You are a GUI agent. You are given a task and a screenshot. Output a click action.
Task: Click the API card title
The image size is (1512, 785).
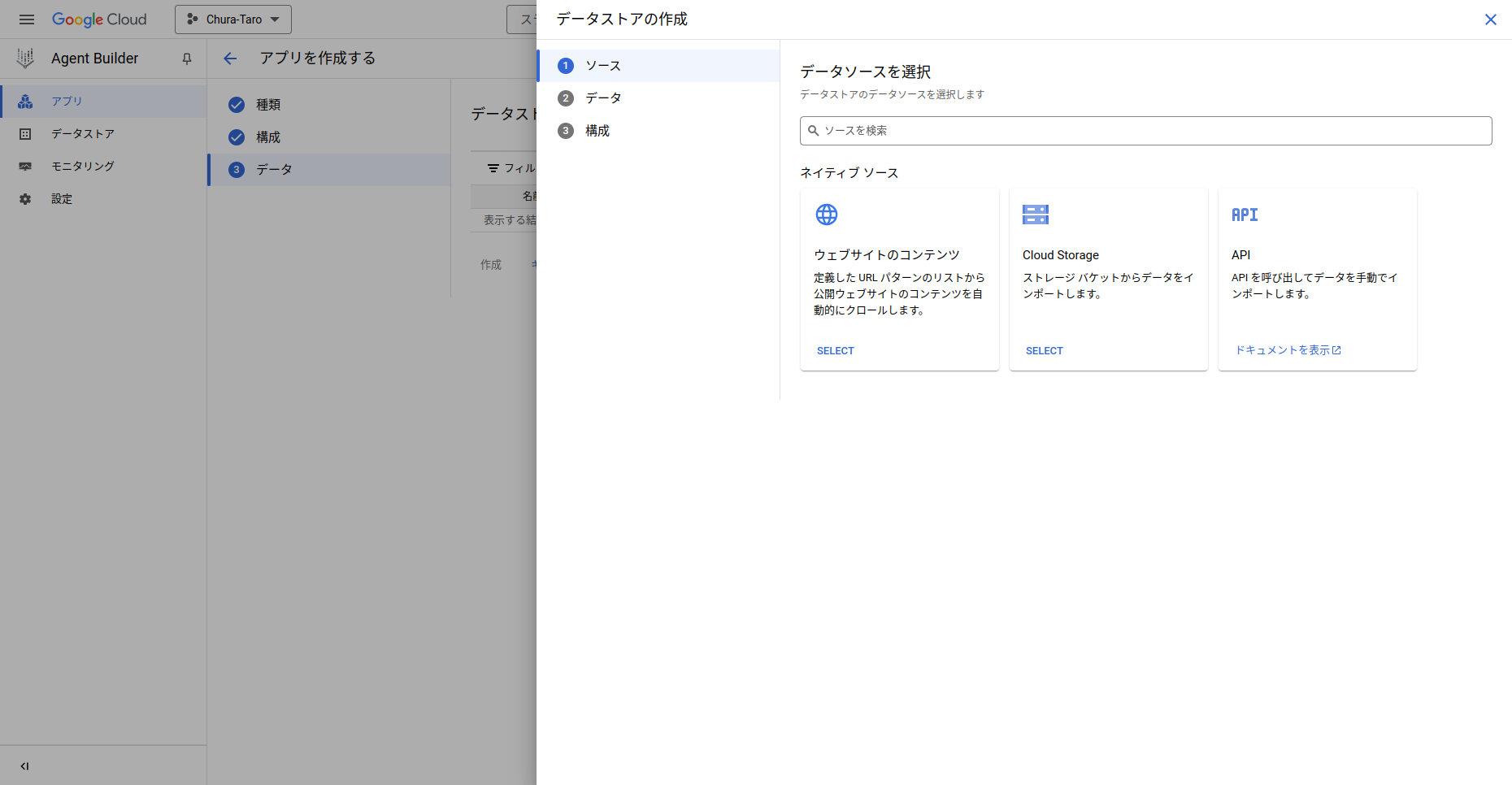1241,255
